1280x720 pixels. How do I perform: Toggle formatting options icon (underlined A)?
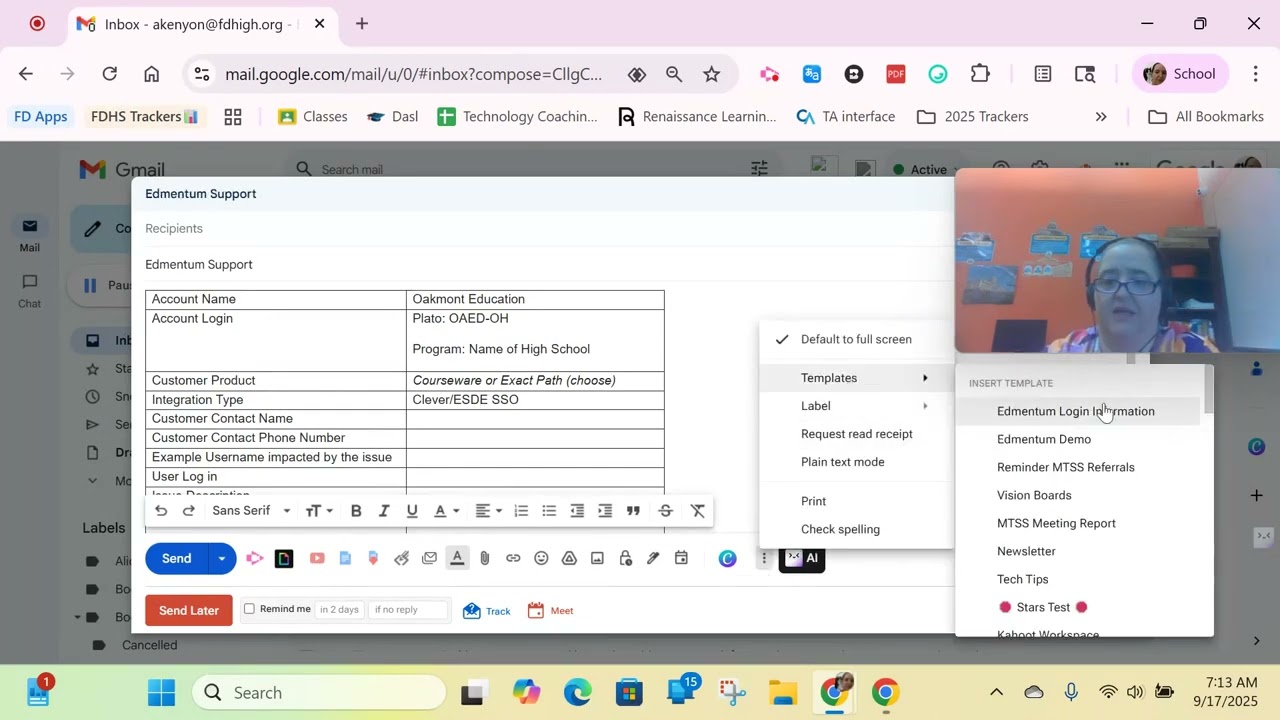click(457, 558)
